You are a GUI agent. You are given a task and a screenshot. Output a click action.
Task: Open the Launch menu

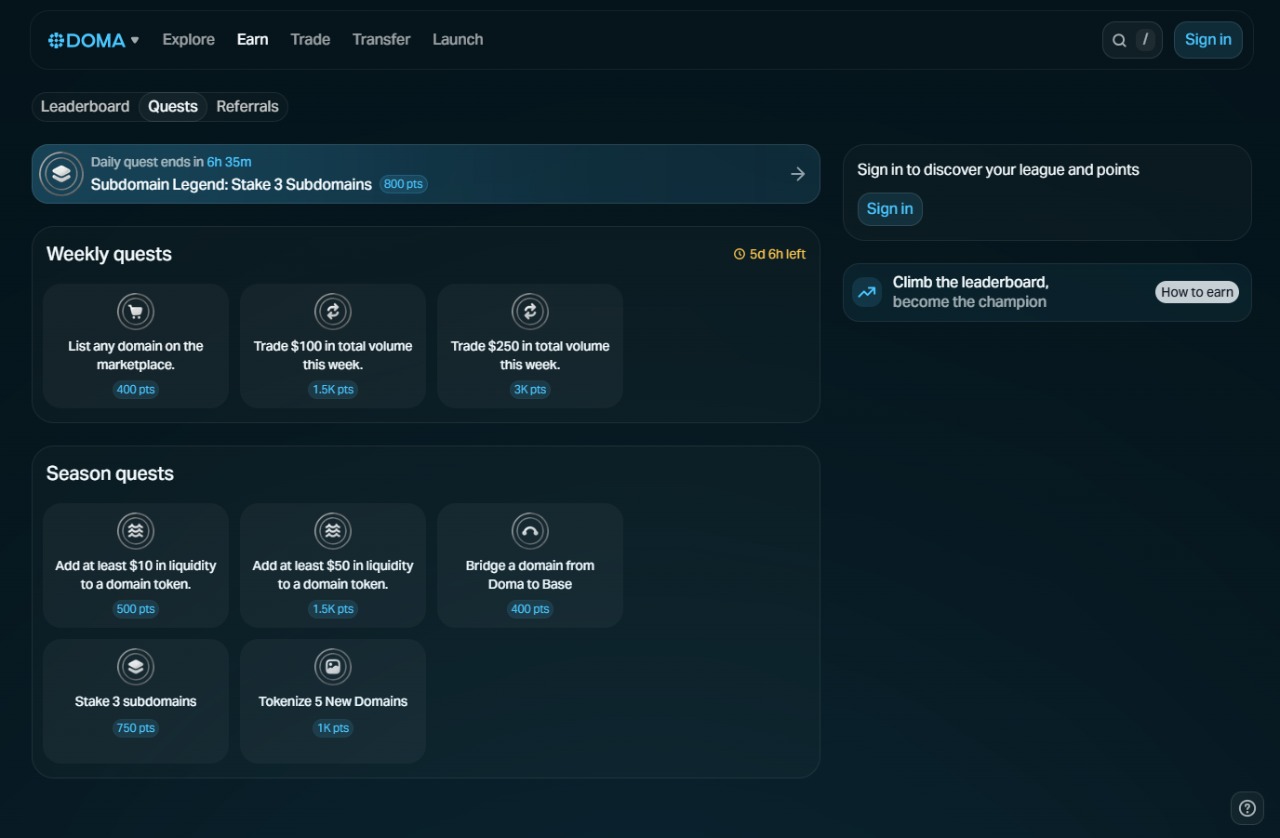coord(458,39)
